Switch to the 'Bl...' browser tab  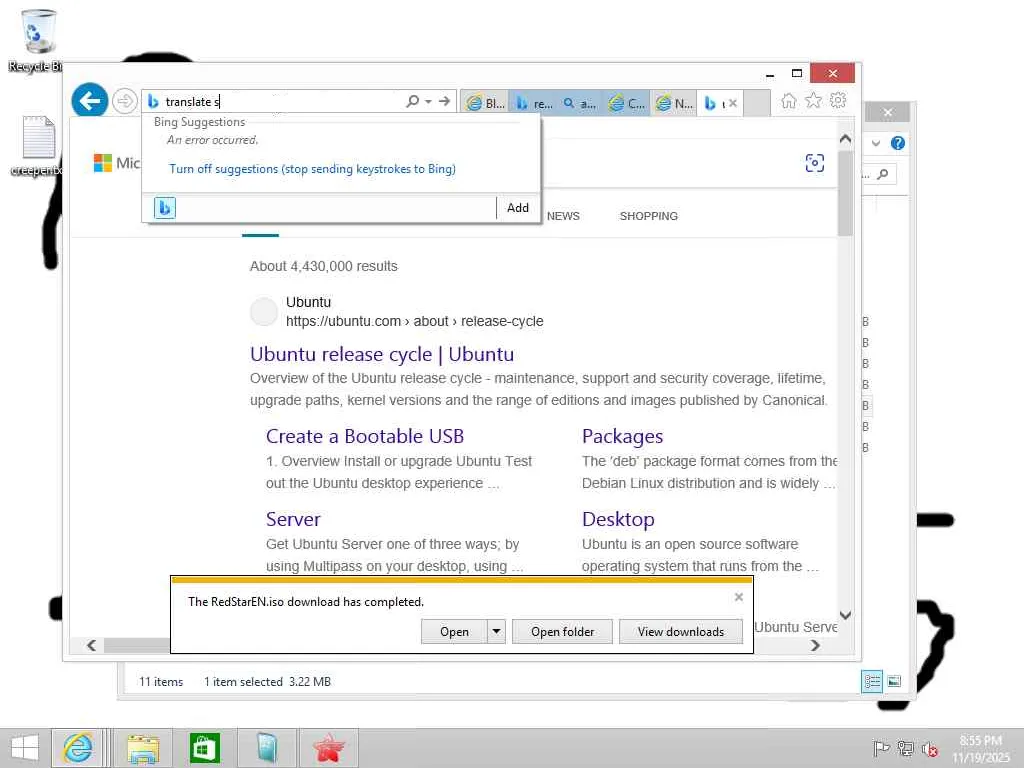pos(485,103)
